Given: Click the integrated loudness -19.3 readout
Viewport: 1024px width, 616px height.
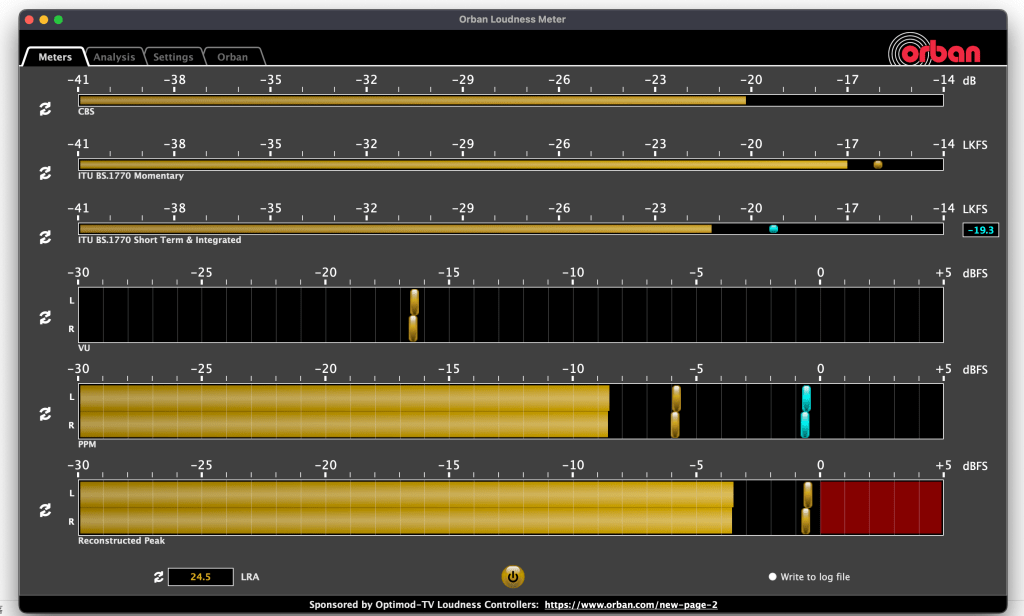Looking at the screenshot, I should click(980, 230).
